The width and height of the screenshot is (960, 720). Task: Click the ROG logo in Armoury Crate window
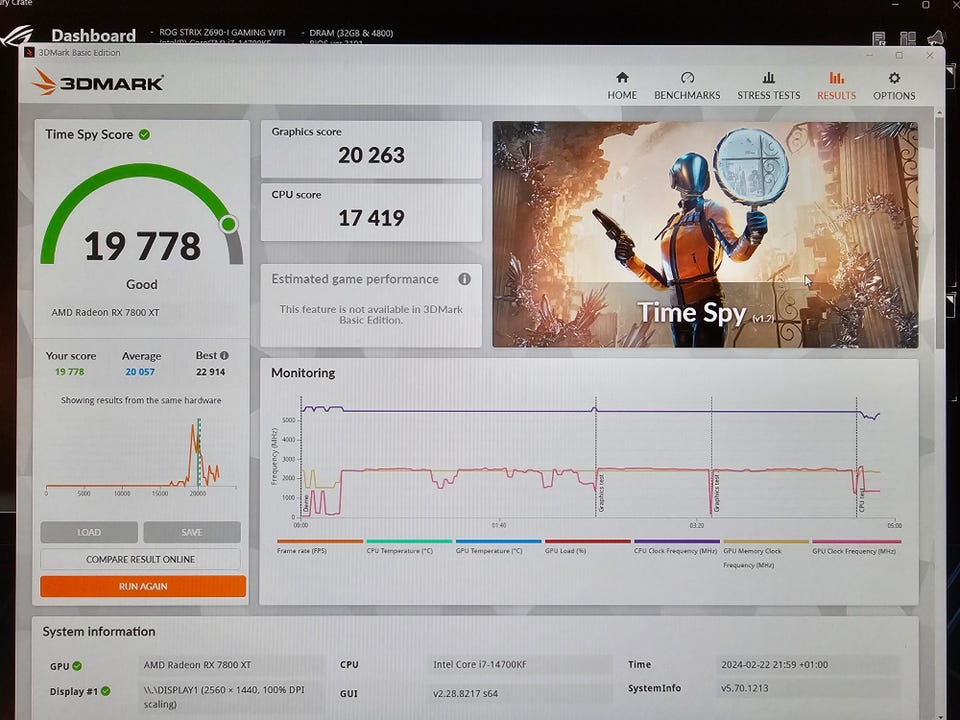(17, 36)
